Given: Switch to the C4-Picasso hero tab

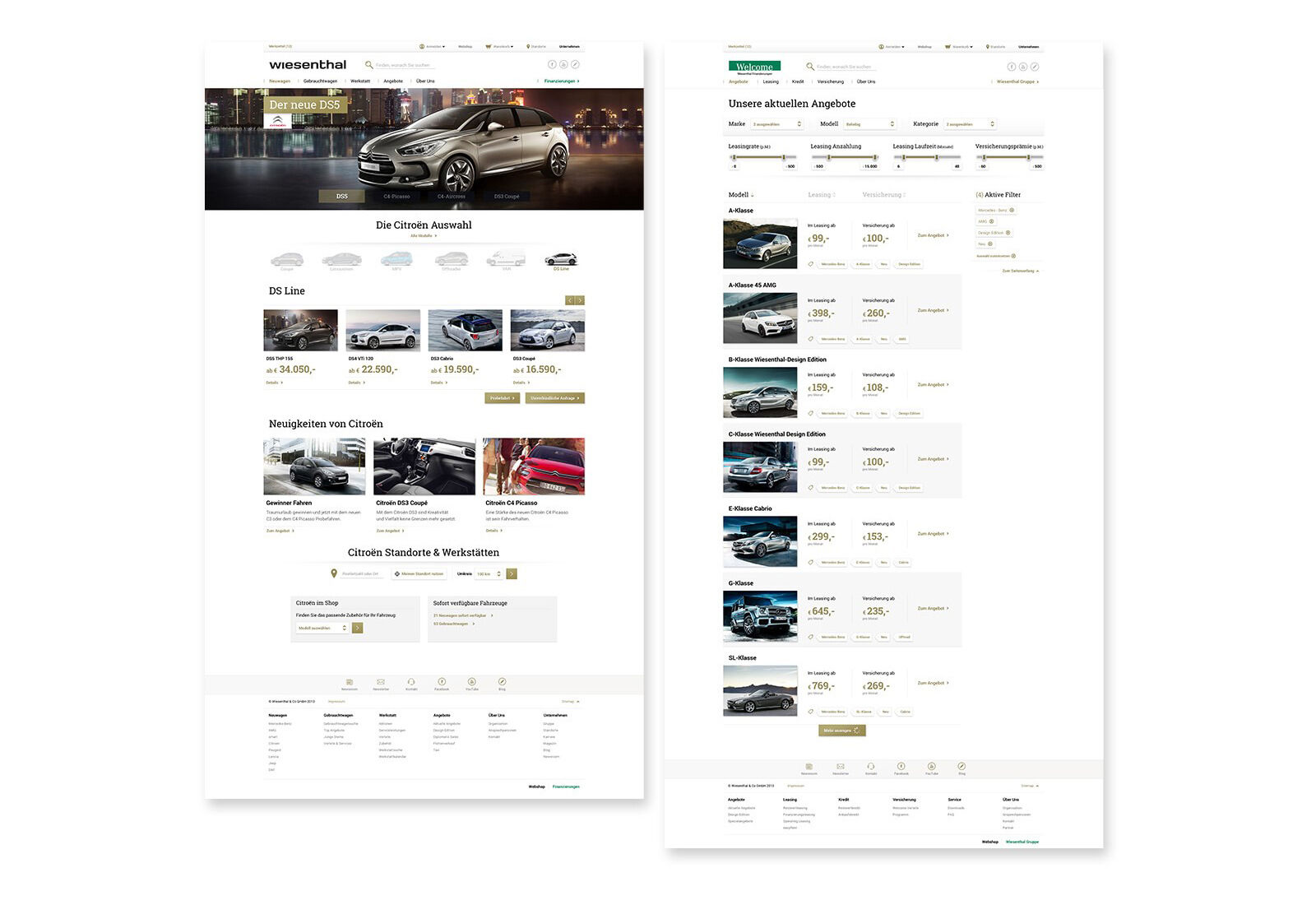Looking at the screenshot, I should pyautogui.click(x=396, y=197).
